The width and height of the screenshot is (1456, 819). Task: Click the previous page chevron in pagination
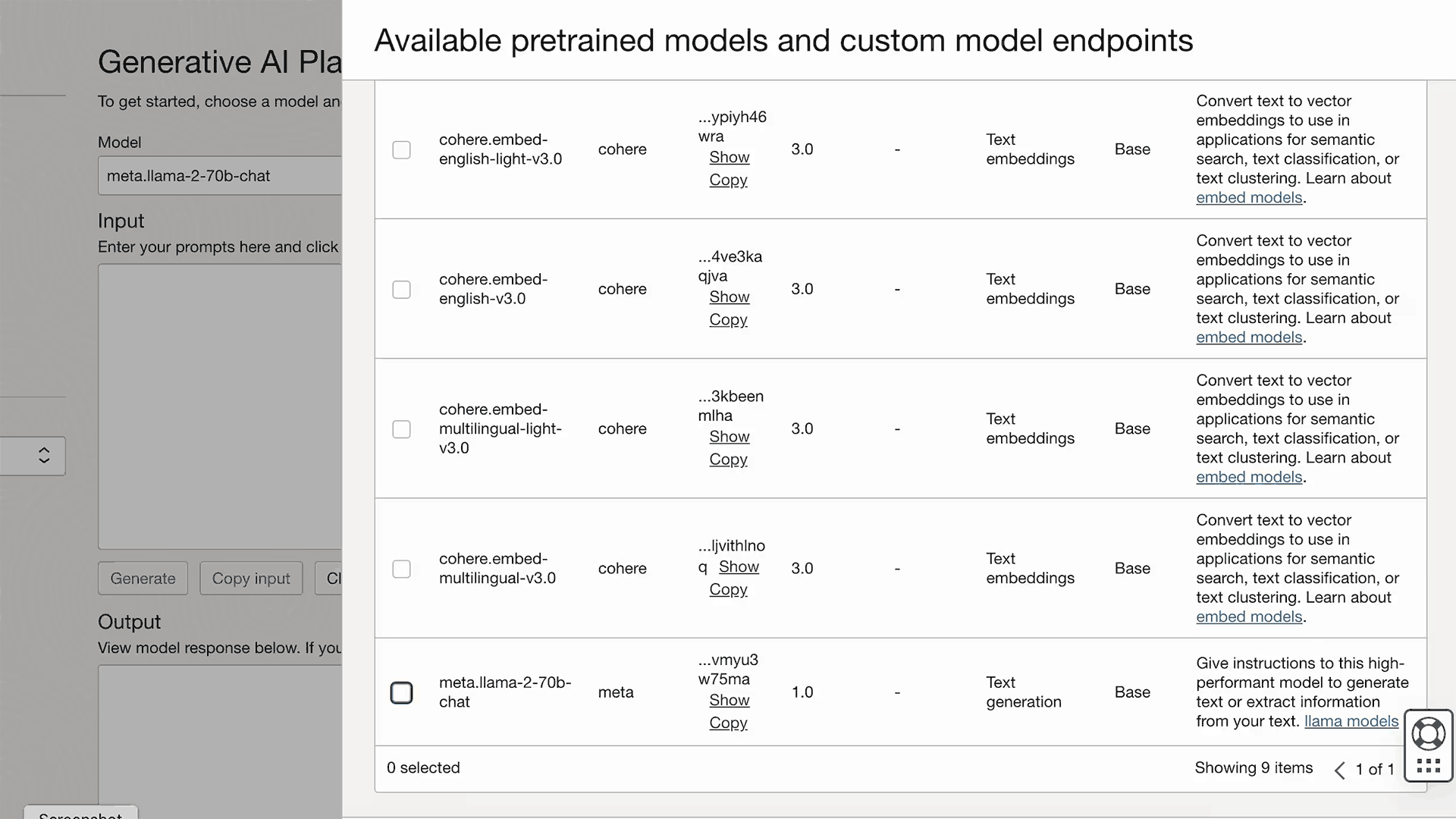coord(1339,770)
